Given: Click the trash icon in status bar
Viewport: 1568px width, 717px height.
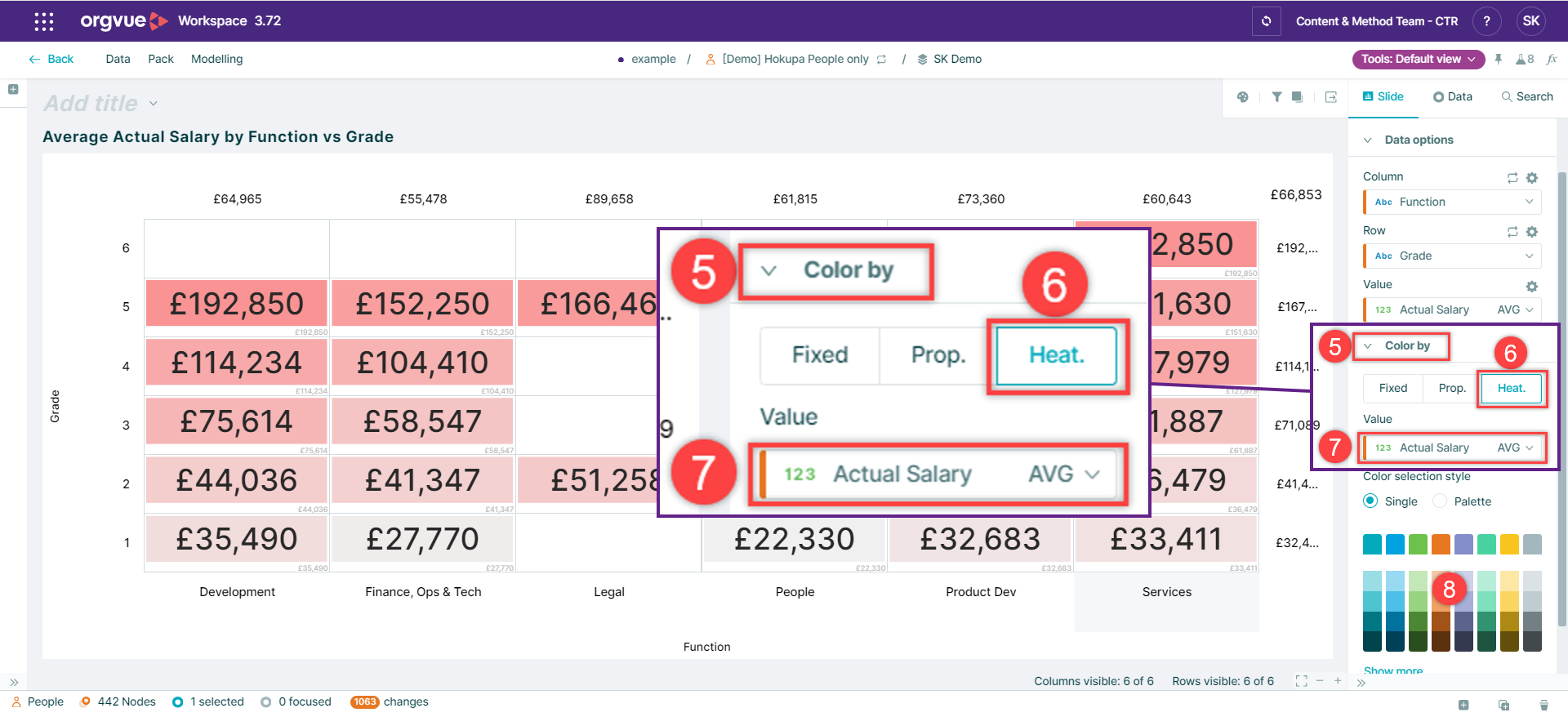Looking at the screenshot, I should 1543,705.
